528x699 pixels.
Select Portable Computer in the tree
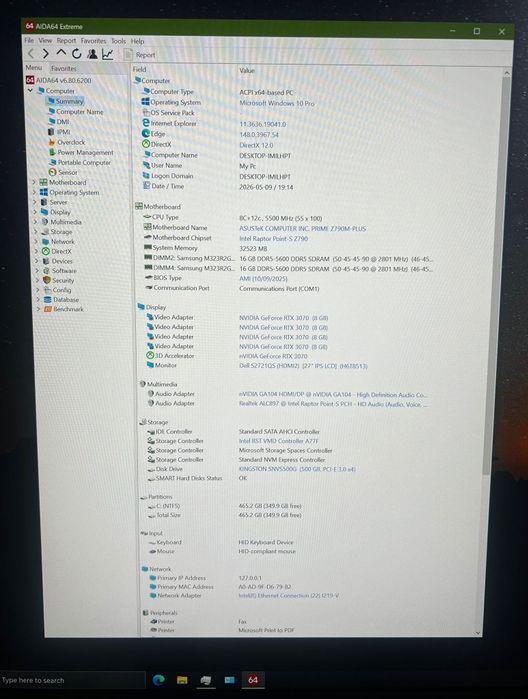click(80, 162)
